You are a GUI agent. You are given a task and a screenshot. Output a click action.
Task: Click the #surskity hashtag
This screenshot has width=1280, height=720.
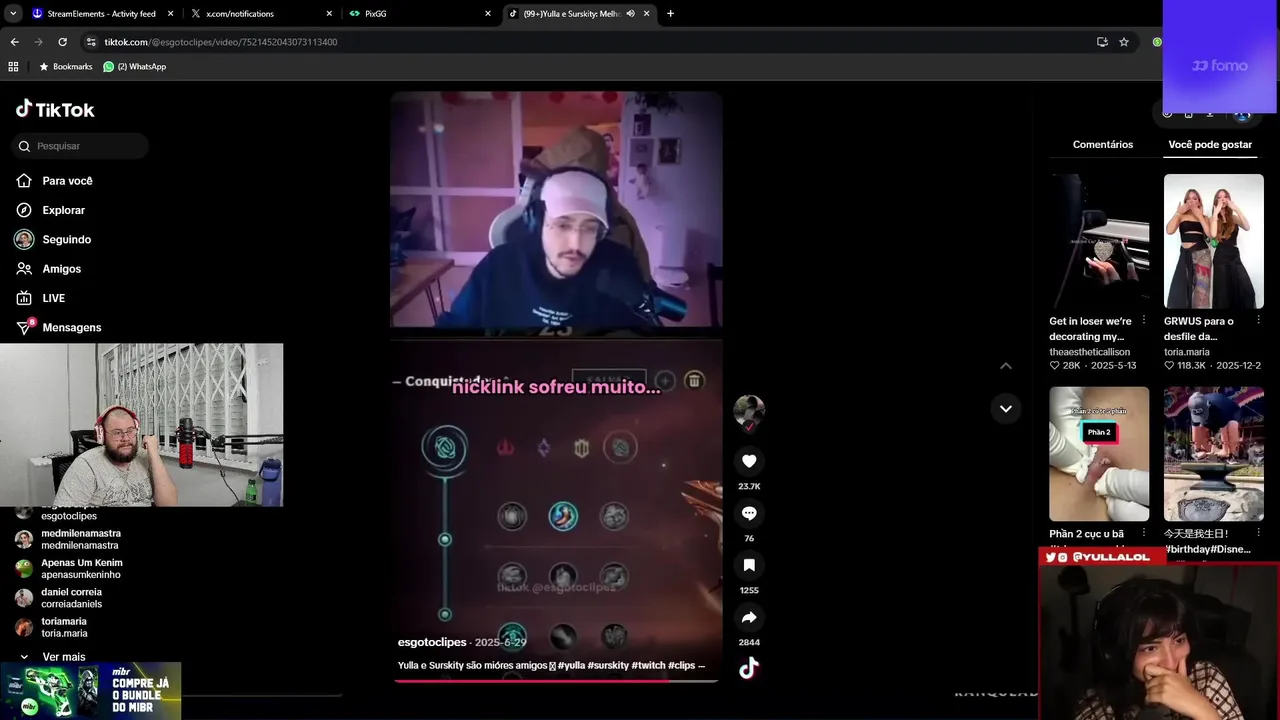click(x=608, y=665)
